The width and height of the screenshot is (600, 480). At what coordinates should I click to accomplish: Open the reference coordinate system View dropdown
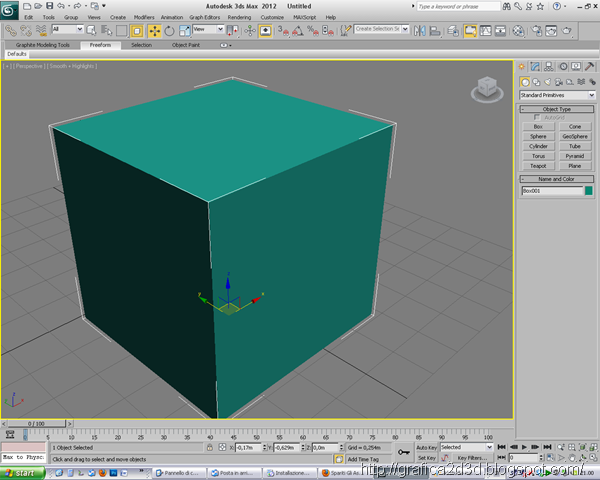(x=206, y=30)
